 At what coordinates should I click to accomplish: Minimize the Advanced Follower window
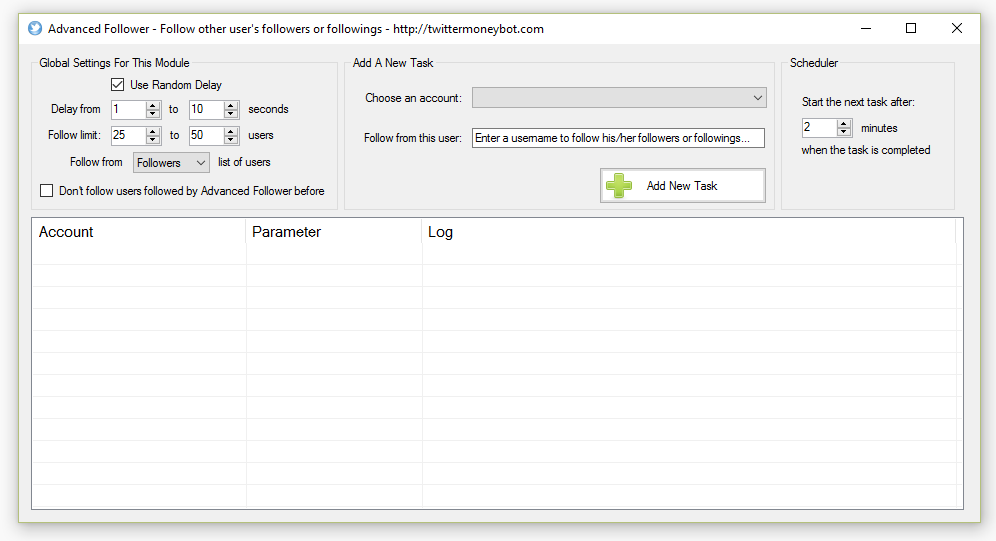tap(866, 29)
